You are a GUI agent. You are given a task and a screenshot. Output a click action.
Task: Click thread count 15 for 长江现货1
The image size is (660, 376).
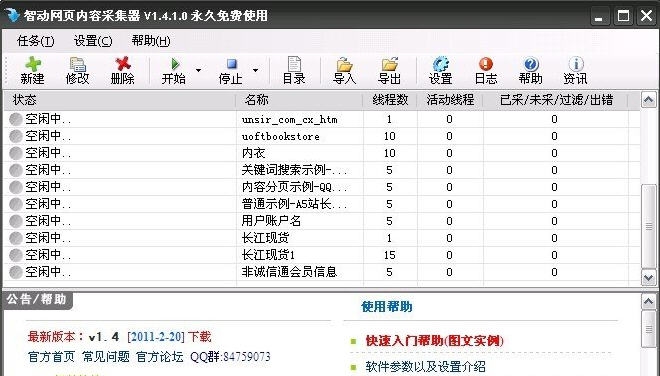tap(389, 255)
